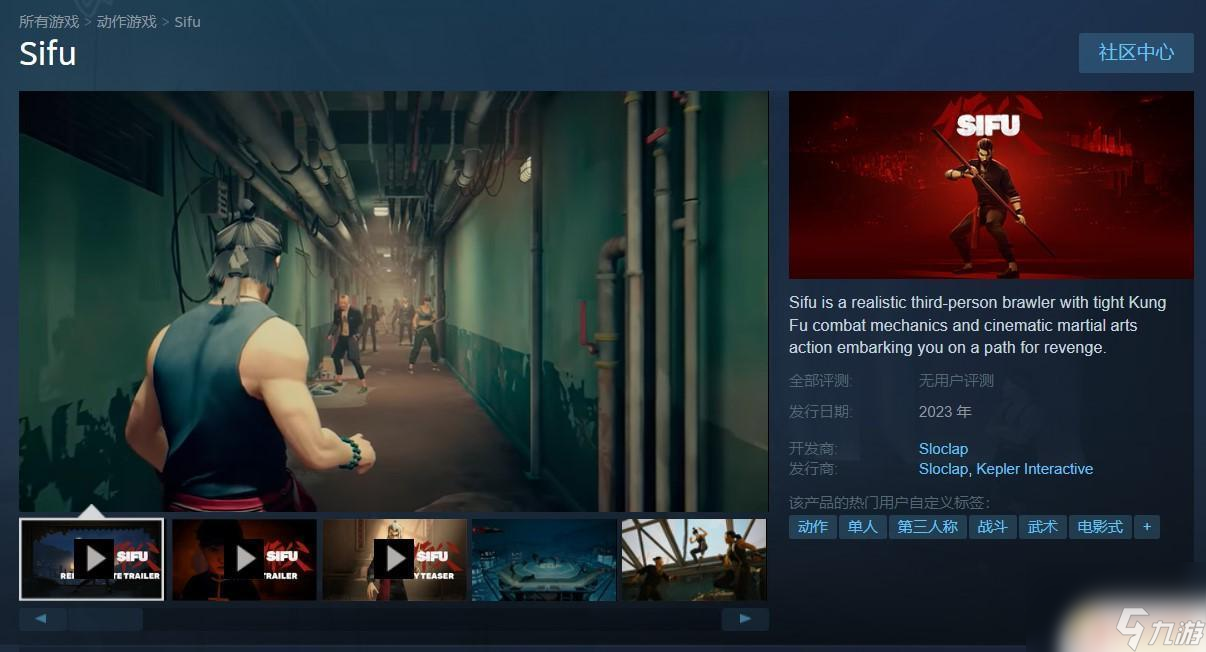
Task: Open the 社区中心 community hub button
Action: tap(1136, 52)
